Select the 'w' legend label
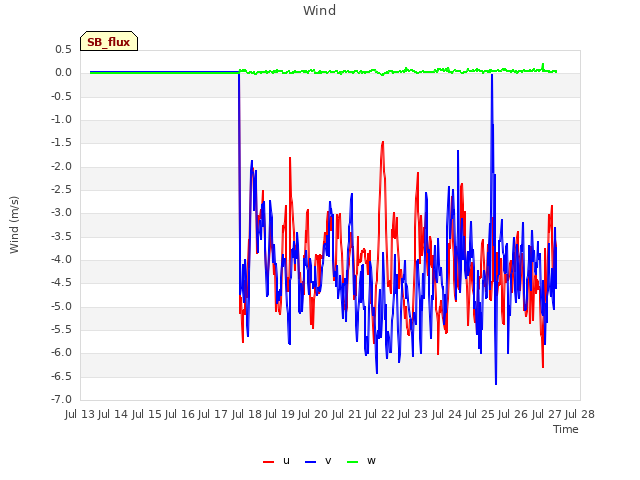 (x=371, y=461)
